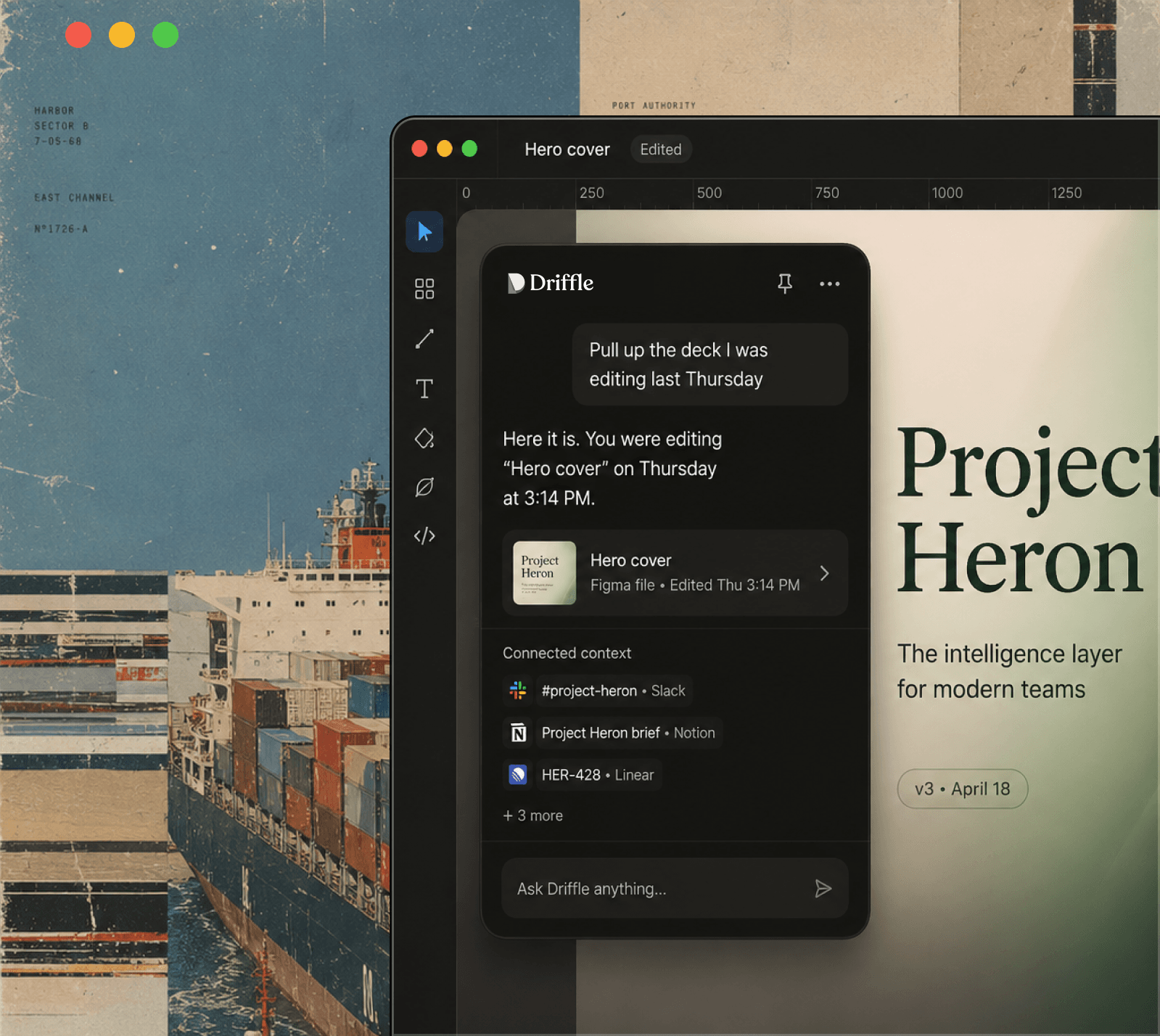Click the Notion icon for Project Heron brief
Viewport: 1160px width, 1036px height.
pyautogui.click(x=518, y=733)
